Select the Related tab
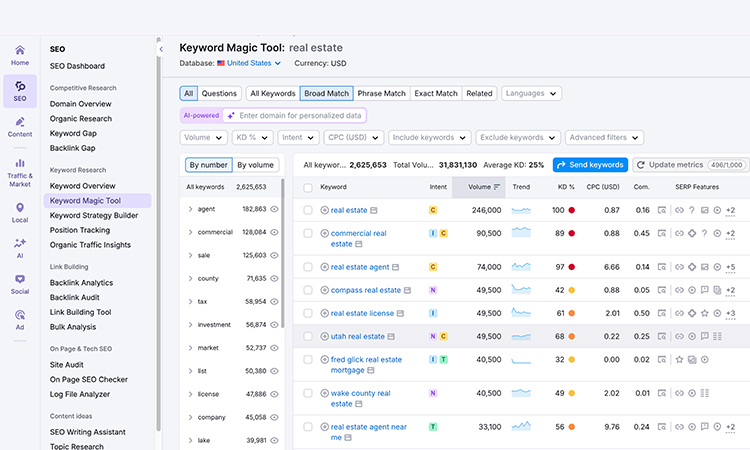 pyautogui.click(x=479, y=93)
